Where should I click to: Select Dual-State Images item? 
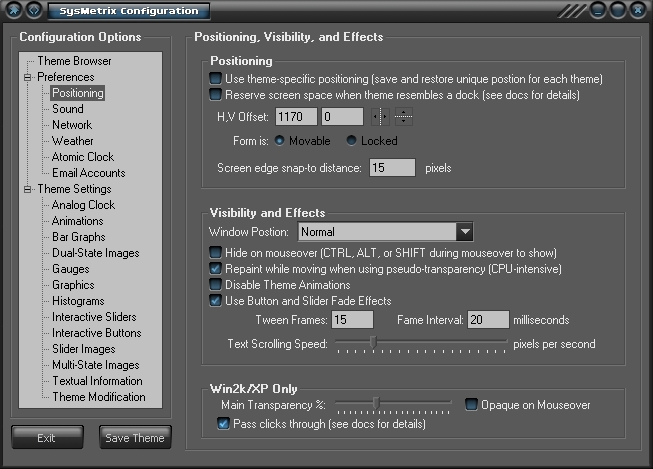(x=96, y=253)
